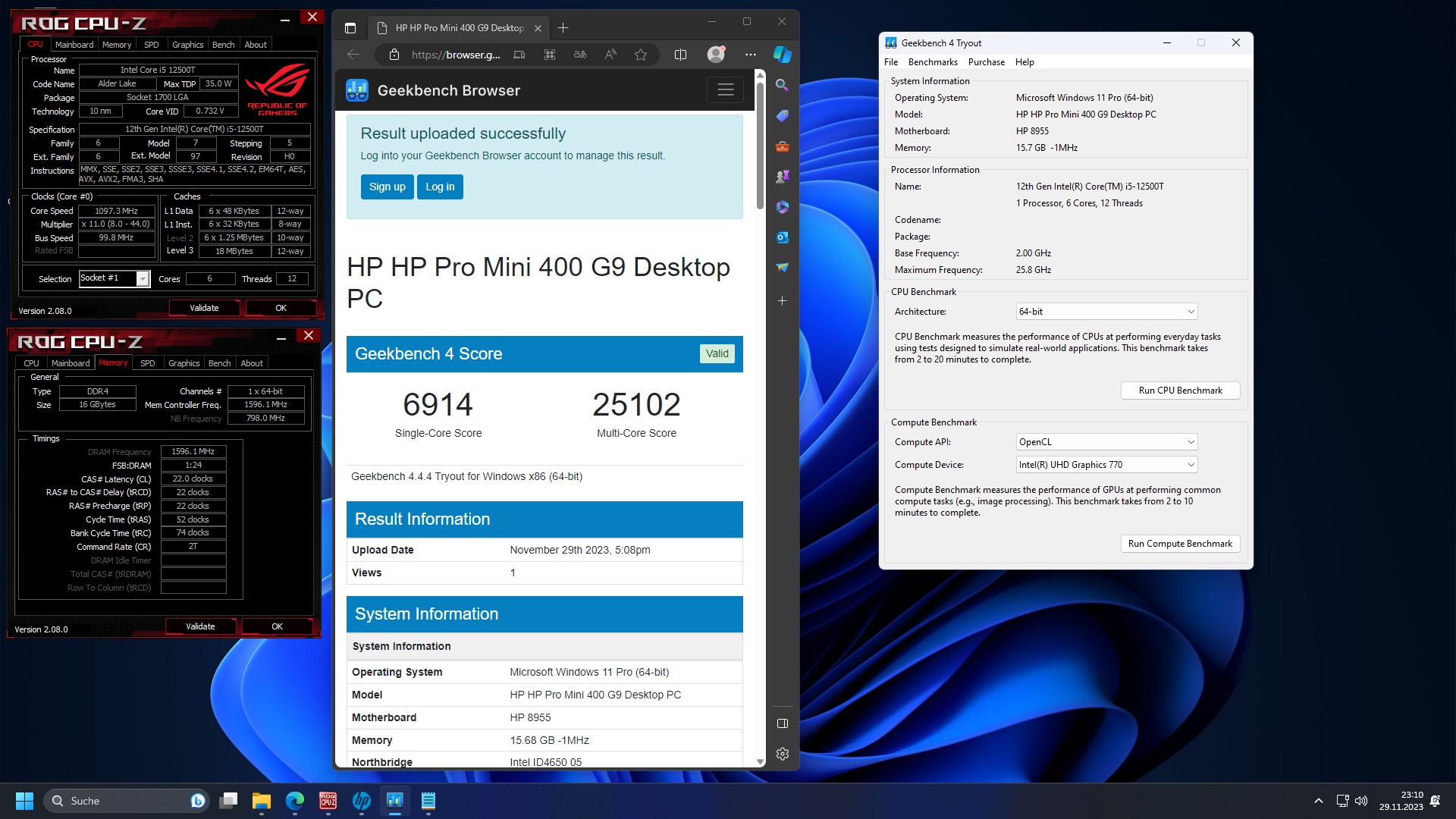
Task: Open Edge QR code / apps grid icon
Action: click(x=550, y=55)
